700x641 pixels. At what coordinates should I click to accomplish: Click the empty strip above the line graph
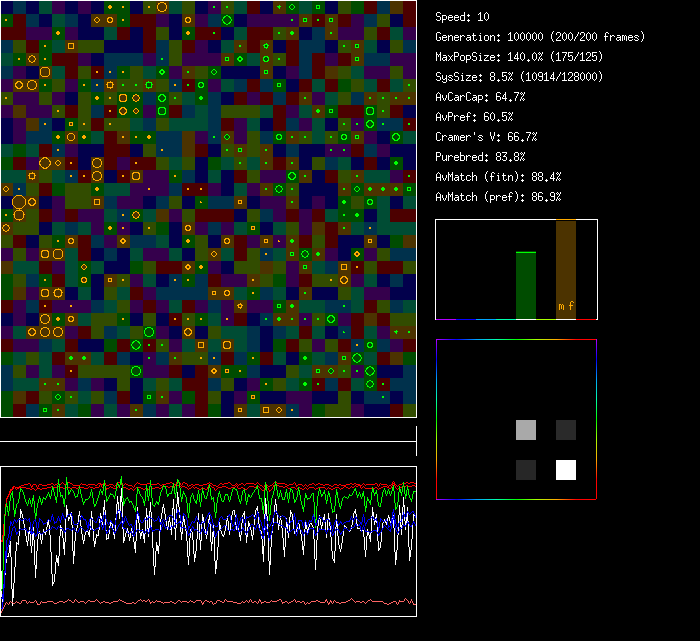208,431
